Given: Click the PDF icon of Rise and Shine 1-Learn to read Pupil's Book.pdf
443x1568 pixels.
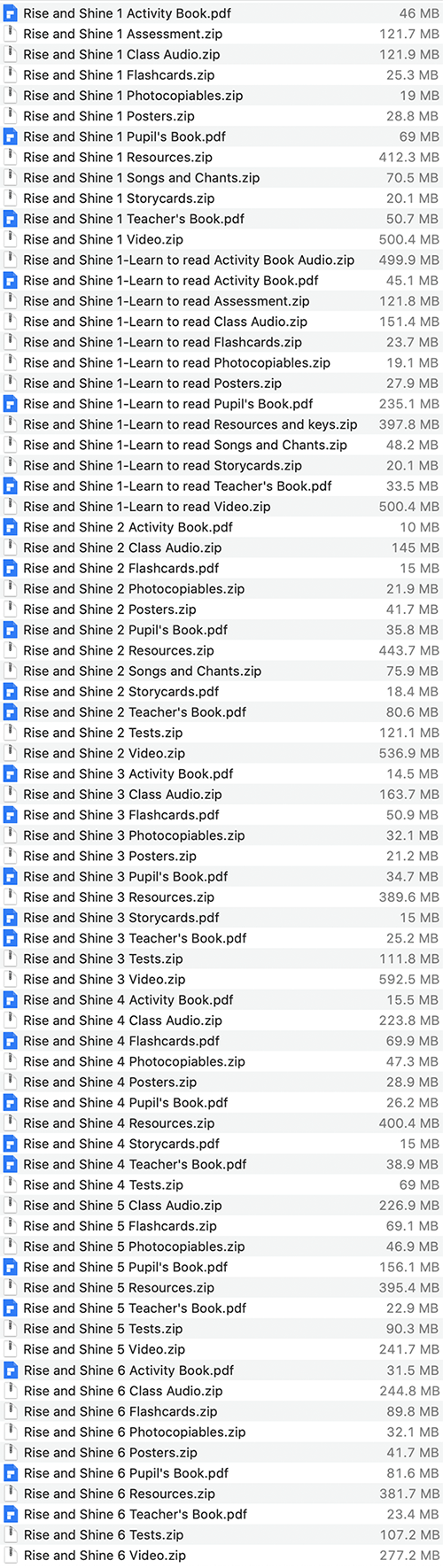Looking at the screenshot, I should coord(11,404).
